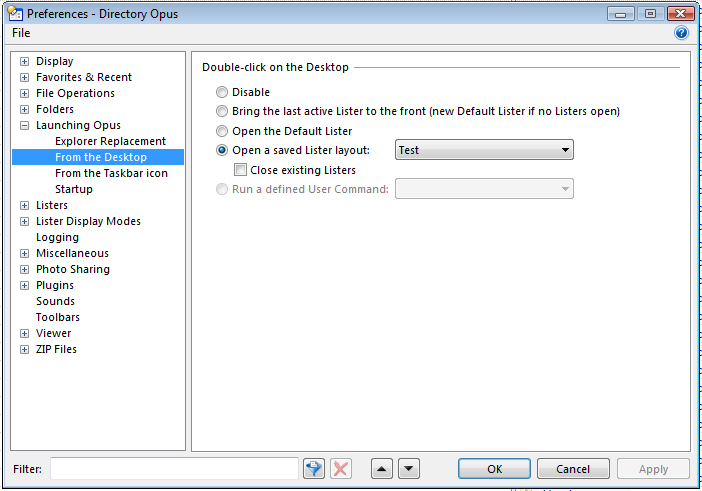
Task: Click the Preferences window title icon
Action: 15,14
